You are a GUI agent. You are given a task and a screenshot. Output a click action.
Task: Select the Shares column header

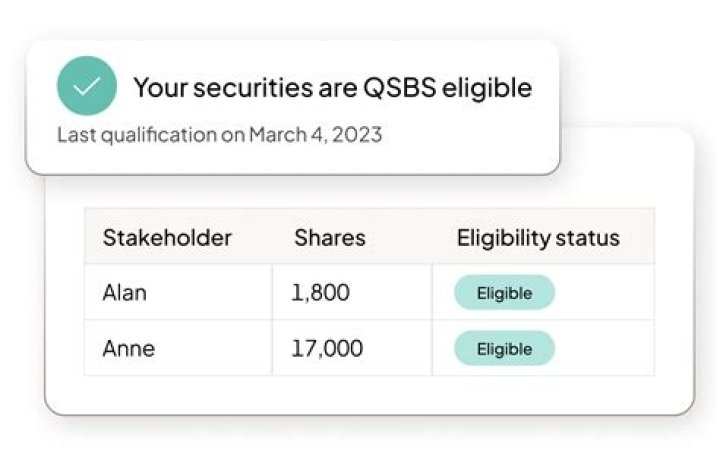click(329, 238)
